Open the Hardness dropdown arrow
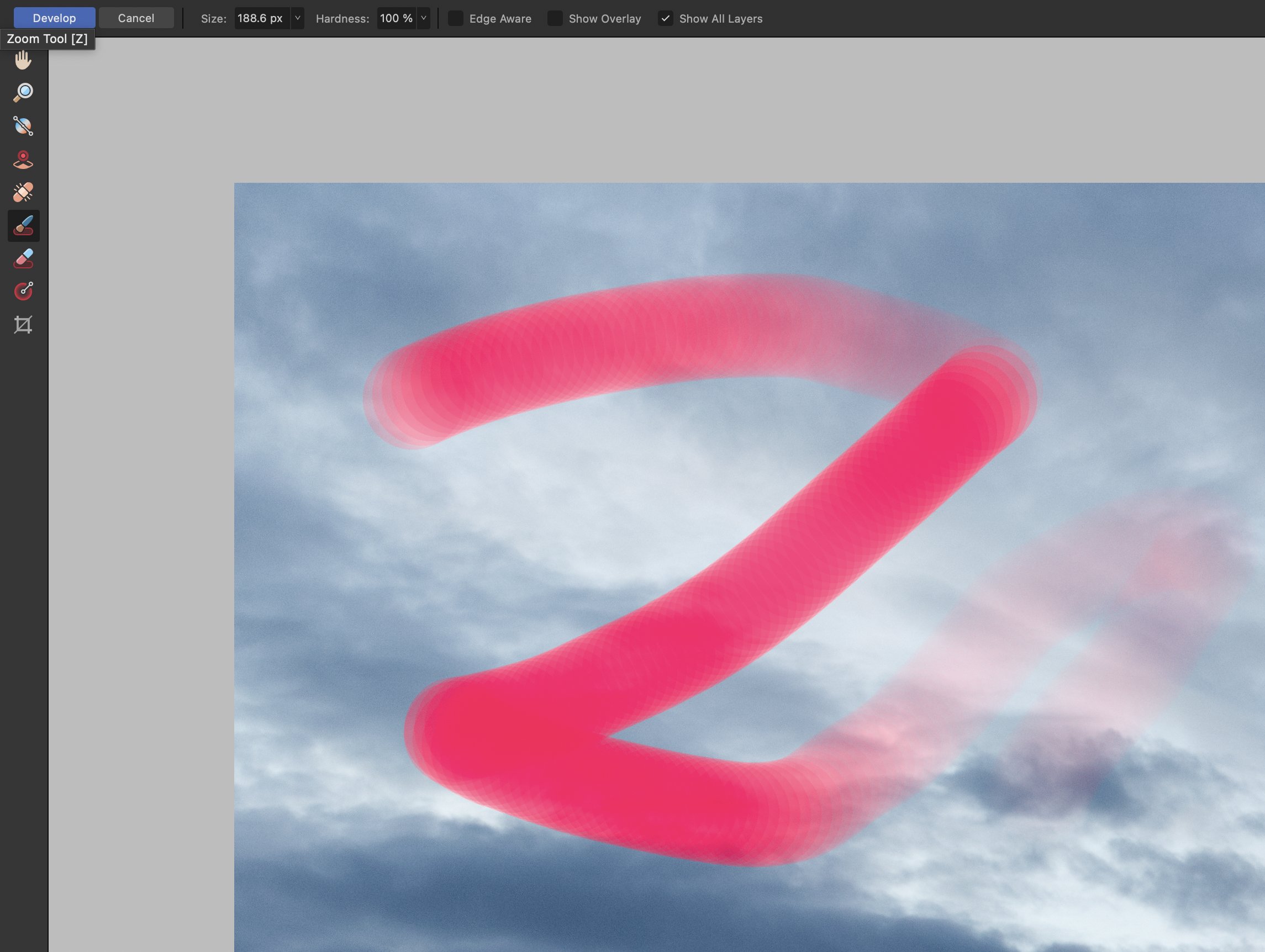 pos(423,18)
